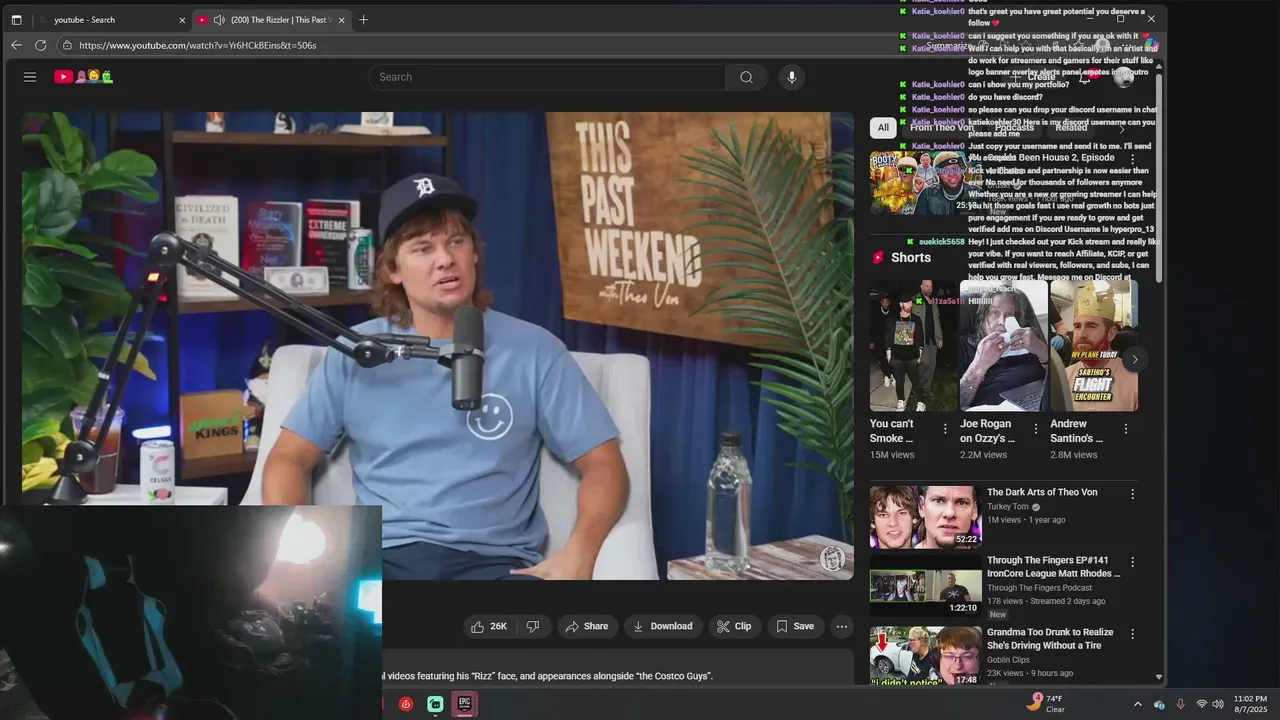
Task: Open the volume speaker tray icon
Action: pyautogui.click(x=1218, y=704)
